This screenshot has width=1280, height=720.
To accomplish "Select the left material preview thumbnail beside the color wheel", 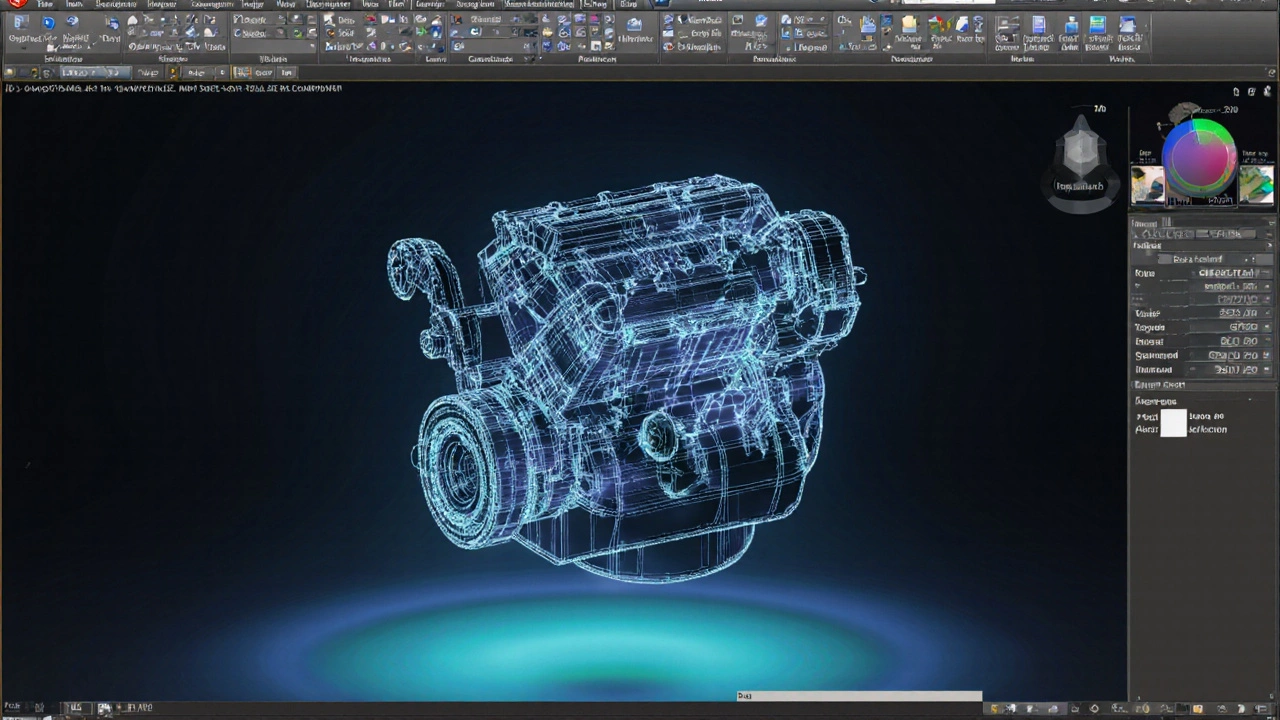I will click(1148, 185).
